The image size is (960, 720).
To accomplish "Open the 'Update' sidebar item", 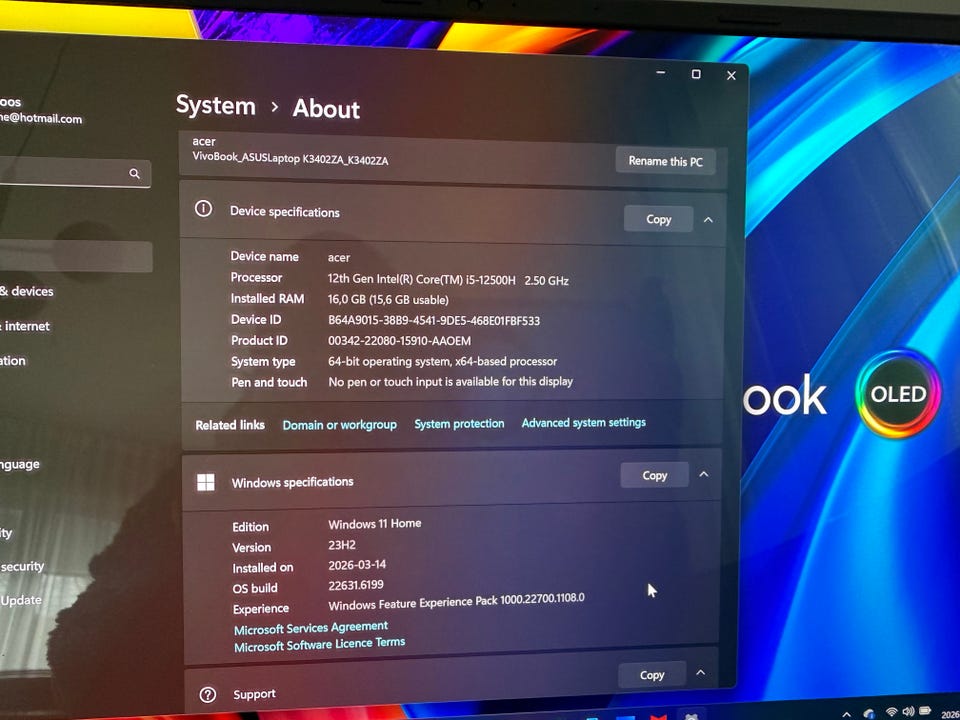I will pyautogui.click(x=21, y=600).
